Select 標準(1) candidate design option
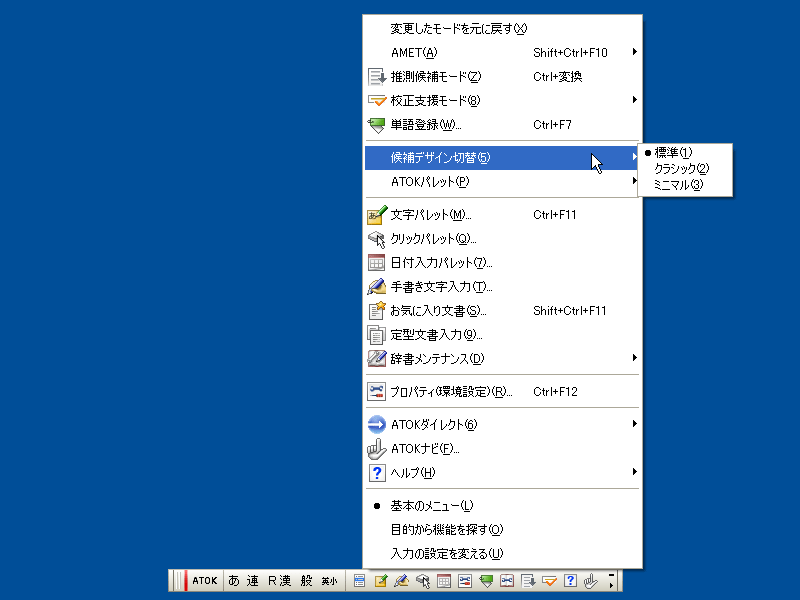The height and width of the screenshot is (600, 800). (x=685, y=153)
